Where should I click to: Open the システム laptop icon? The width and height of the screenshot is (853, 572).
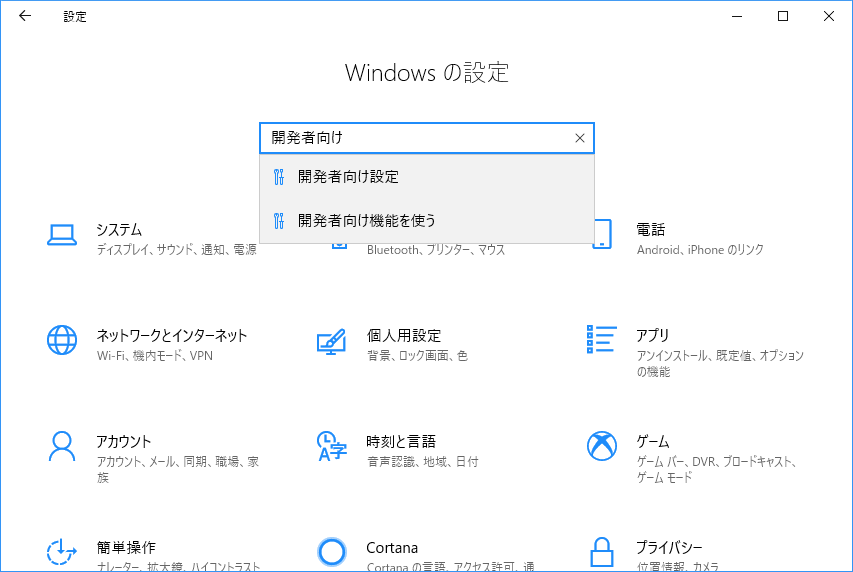(61, 235)
